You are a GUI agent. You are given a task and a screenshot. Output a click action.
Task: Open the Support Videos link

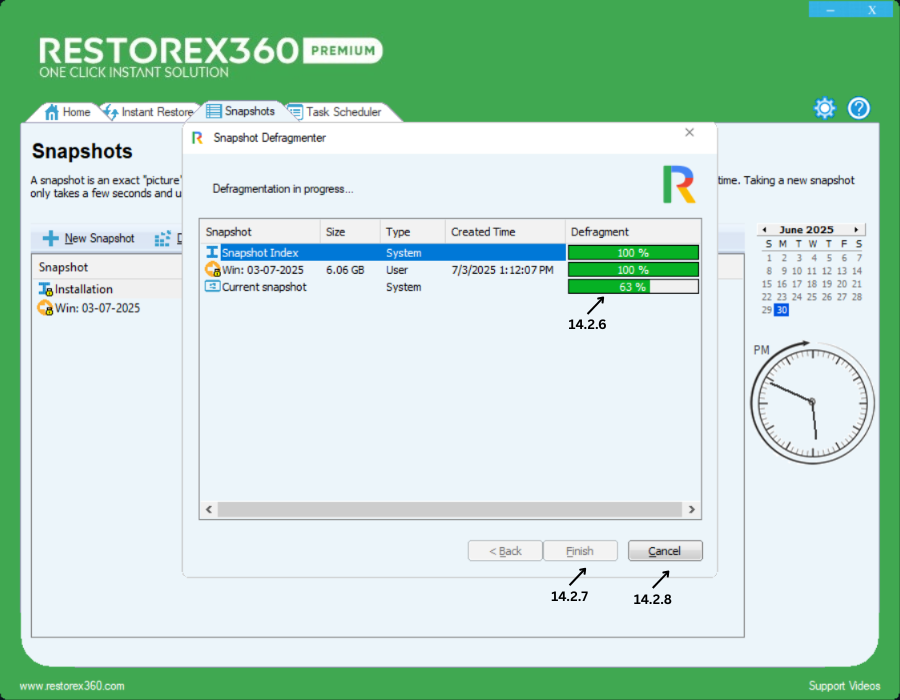tap(844, 686)
